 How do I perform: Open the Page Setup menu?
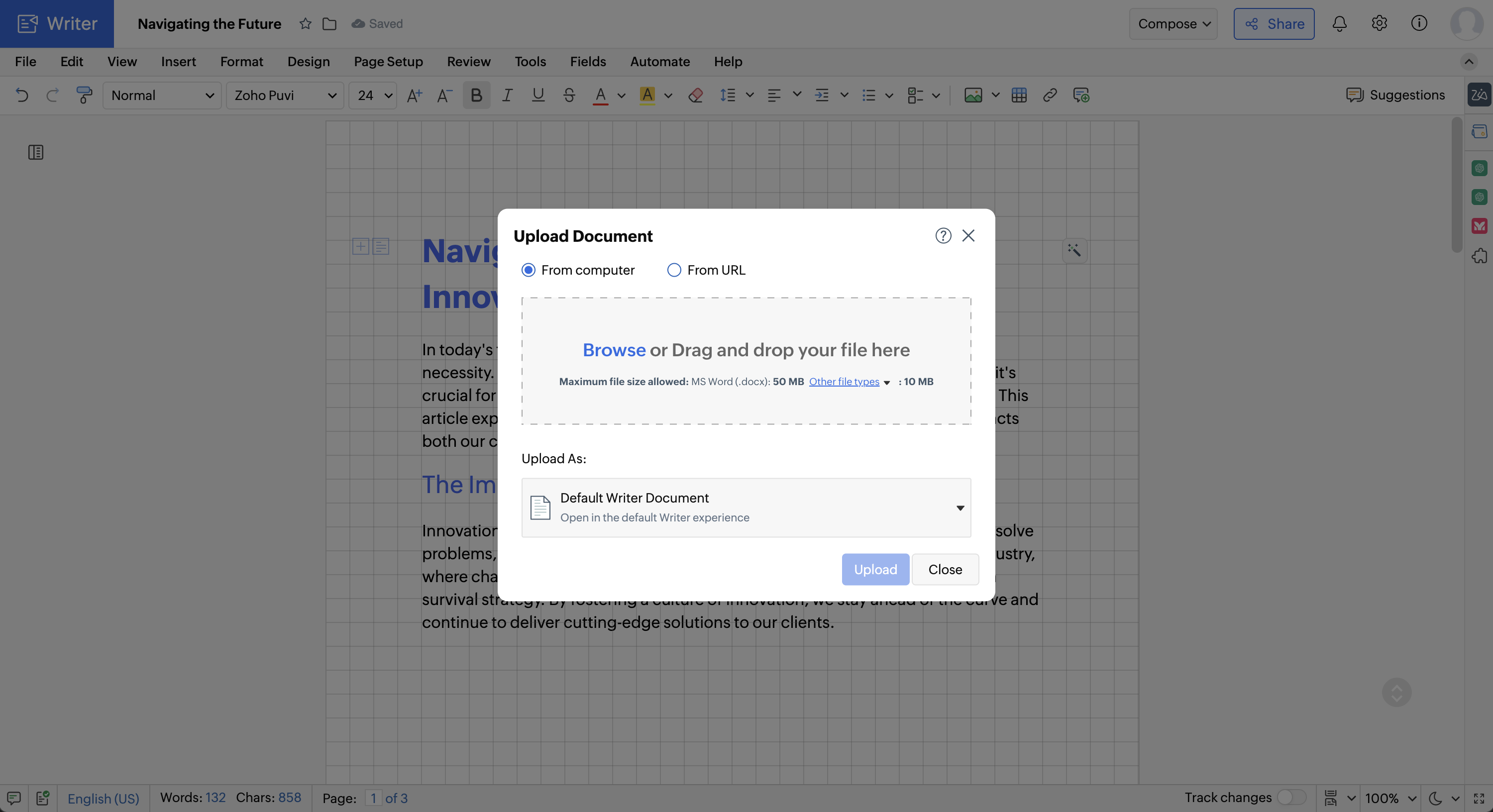click(388, 61)
